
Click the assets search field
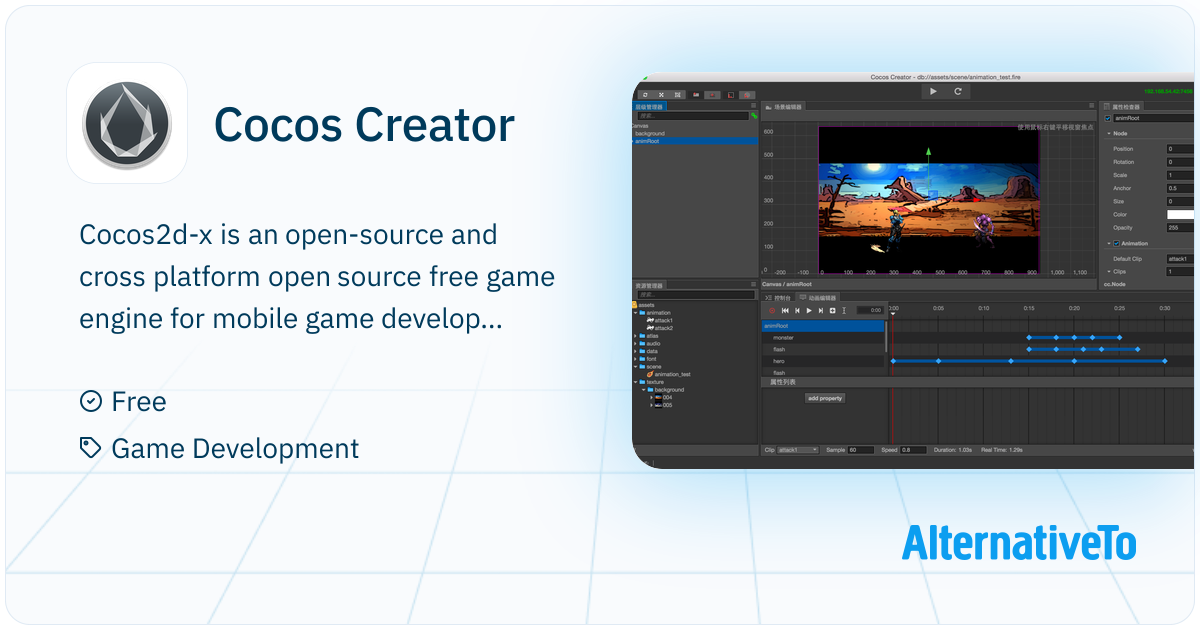696,295
